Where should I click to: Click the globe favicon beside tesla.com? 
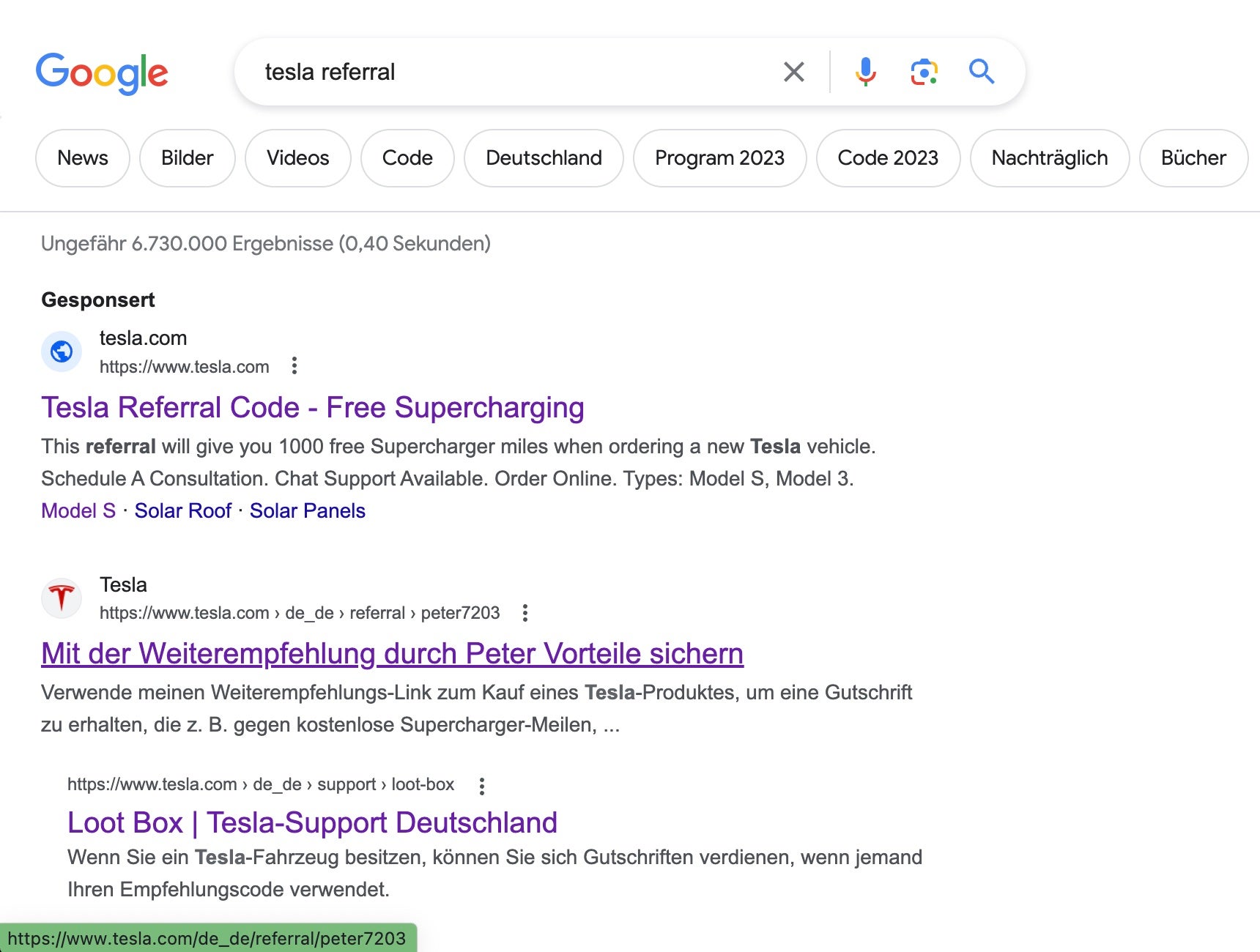pos(62,352)
